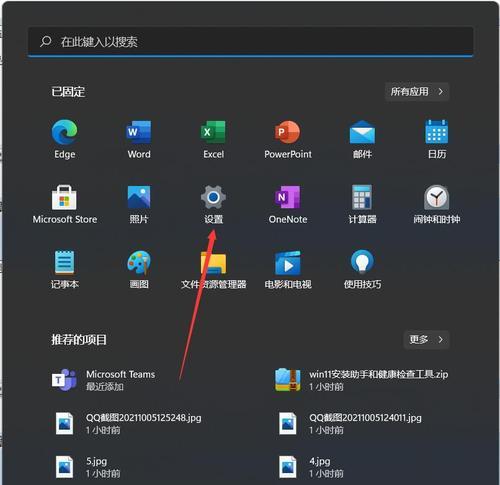Image resolution: width=500 pixels, height=485 pixels.
Task: Open the QQ截图20211005125248.jpg file name
Action: tap(144, 418)
